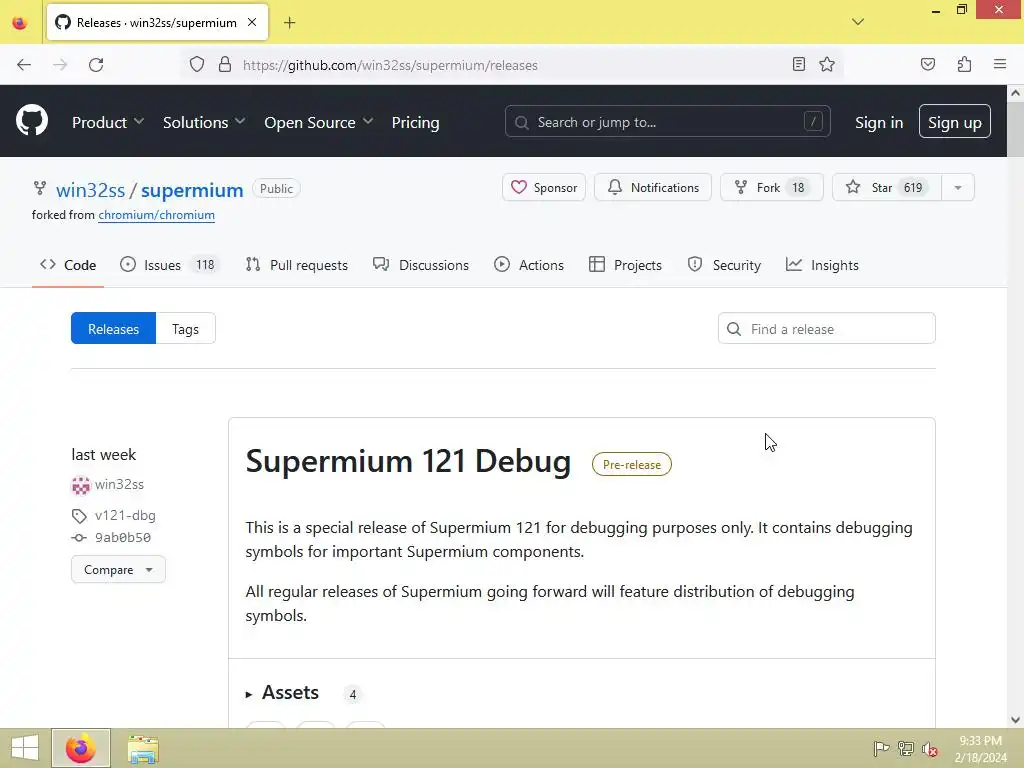Open the Compare dropdown

click(x=118, y=569)
